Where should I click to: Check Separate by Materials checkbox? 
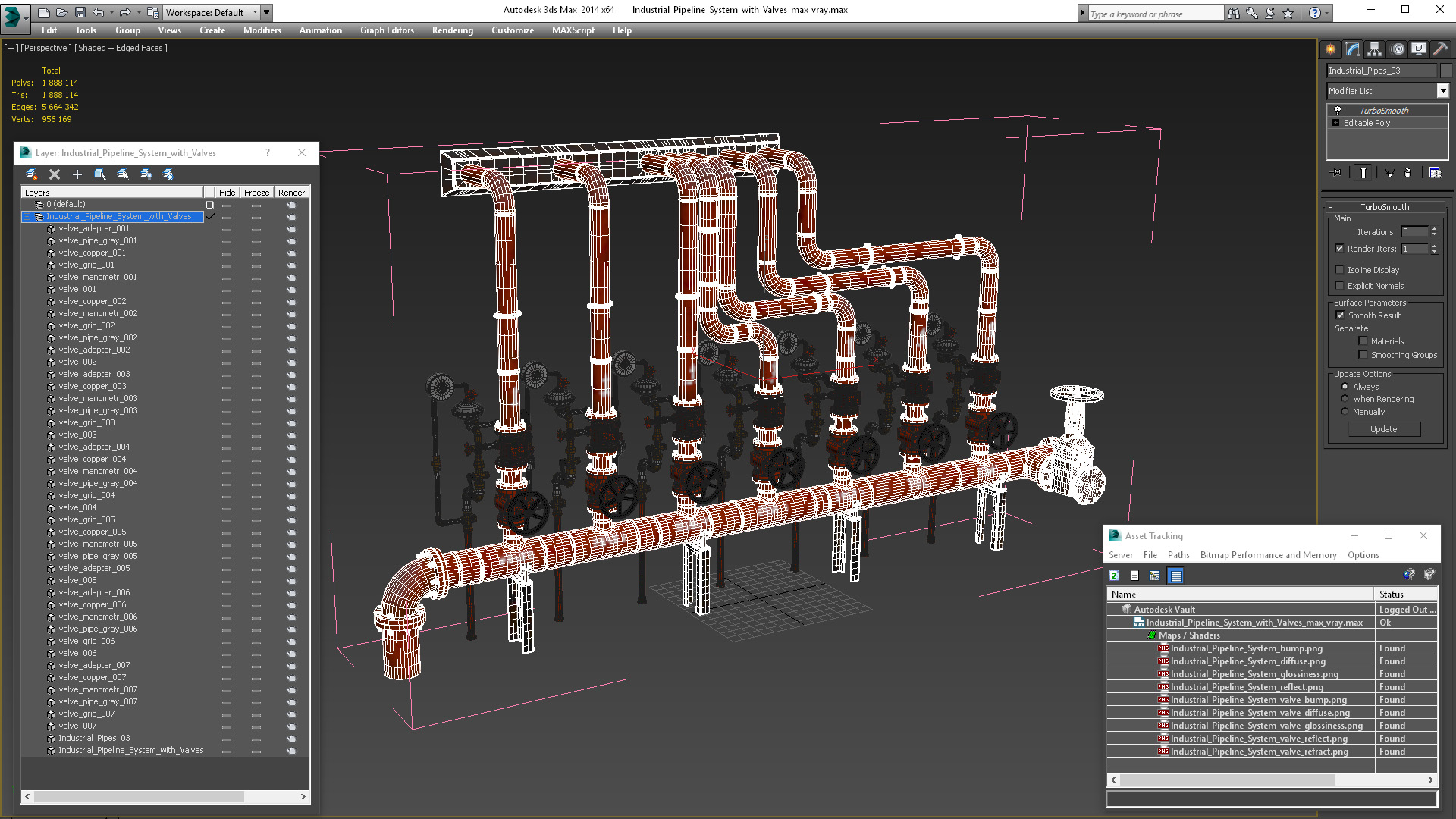(x=1363, y=341)
